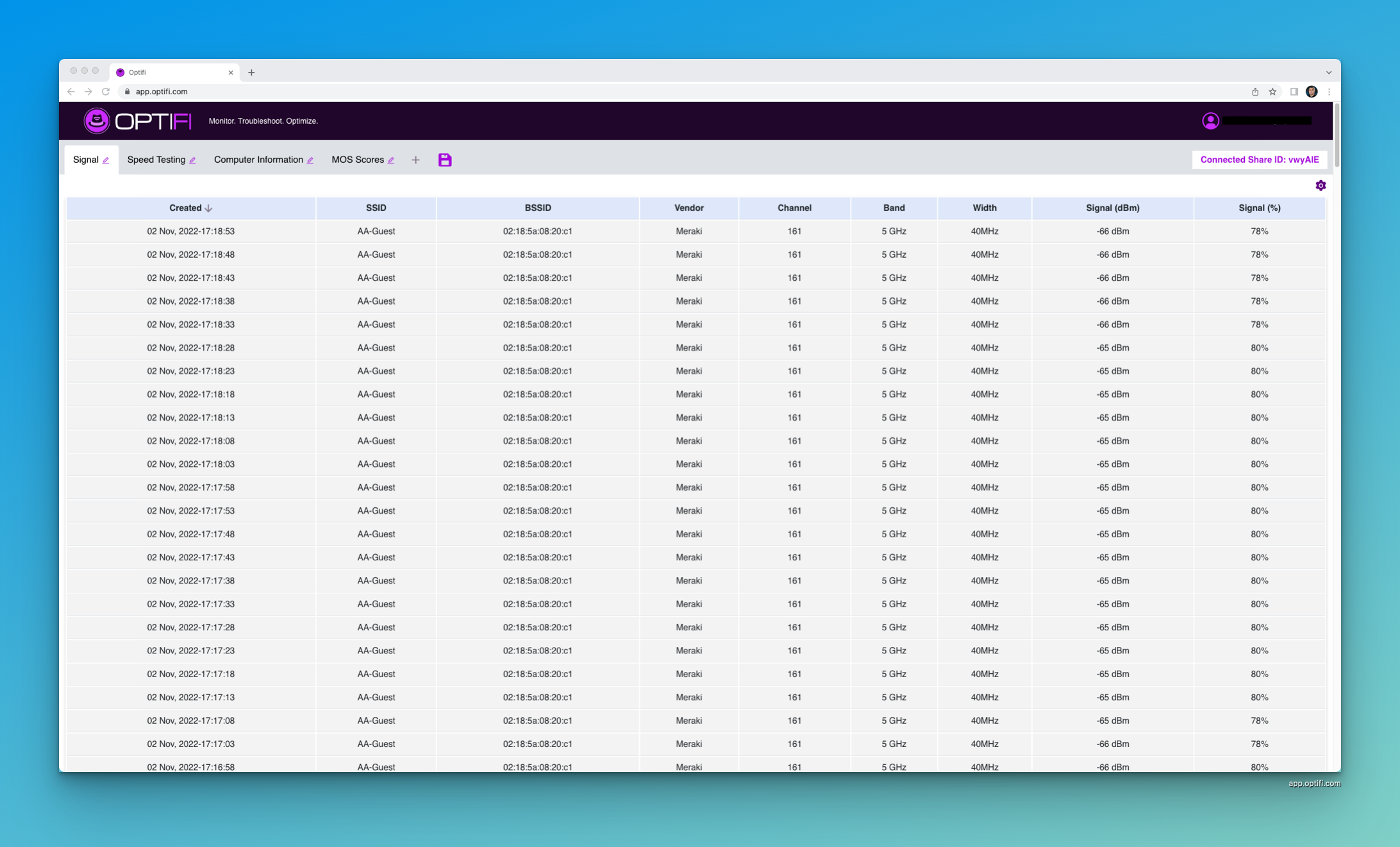Click the edit pencil next to Speed Testing
The width and height of the screenshot is (1400, 847).
tap(192, 160)
